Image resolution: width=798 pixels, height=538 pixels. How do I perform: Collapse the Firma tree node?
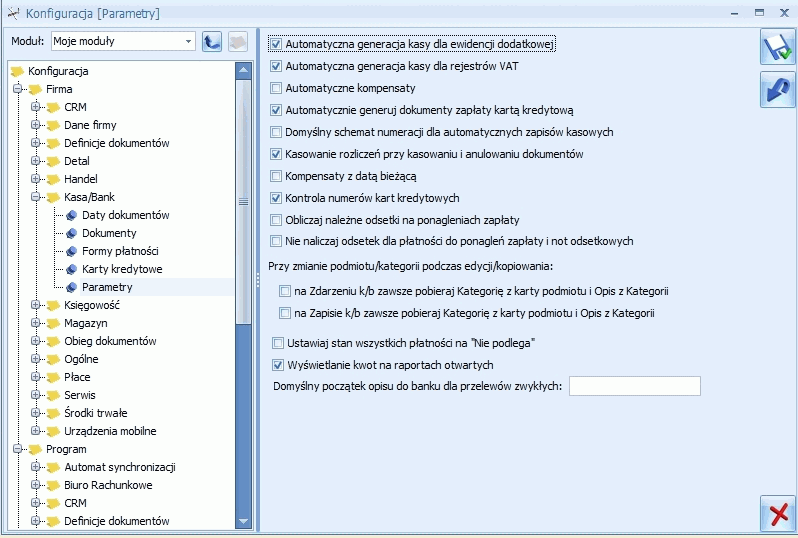[x=18, y=89]
